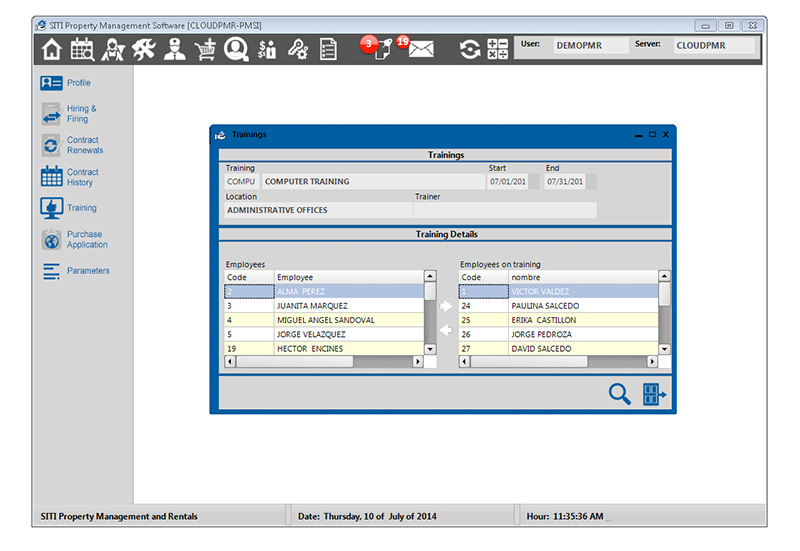Image resolution: width=800 pixels, height=551 pixels.
Task: Click the Trainer input field
Action: pos(504,210)
